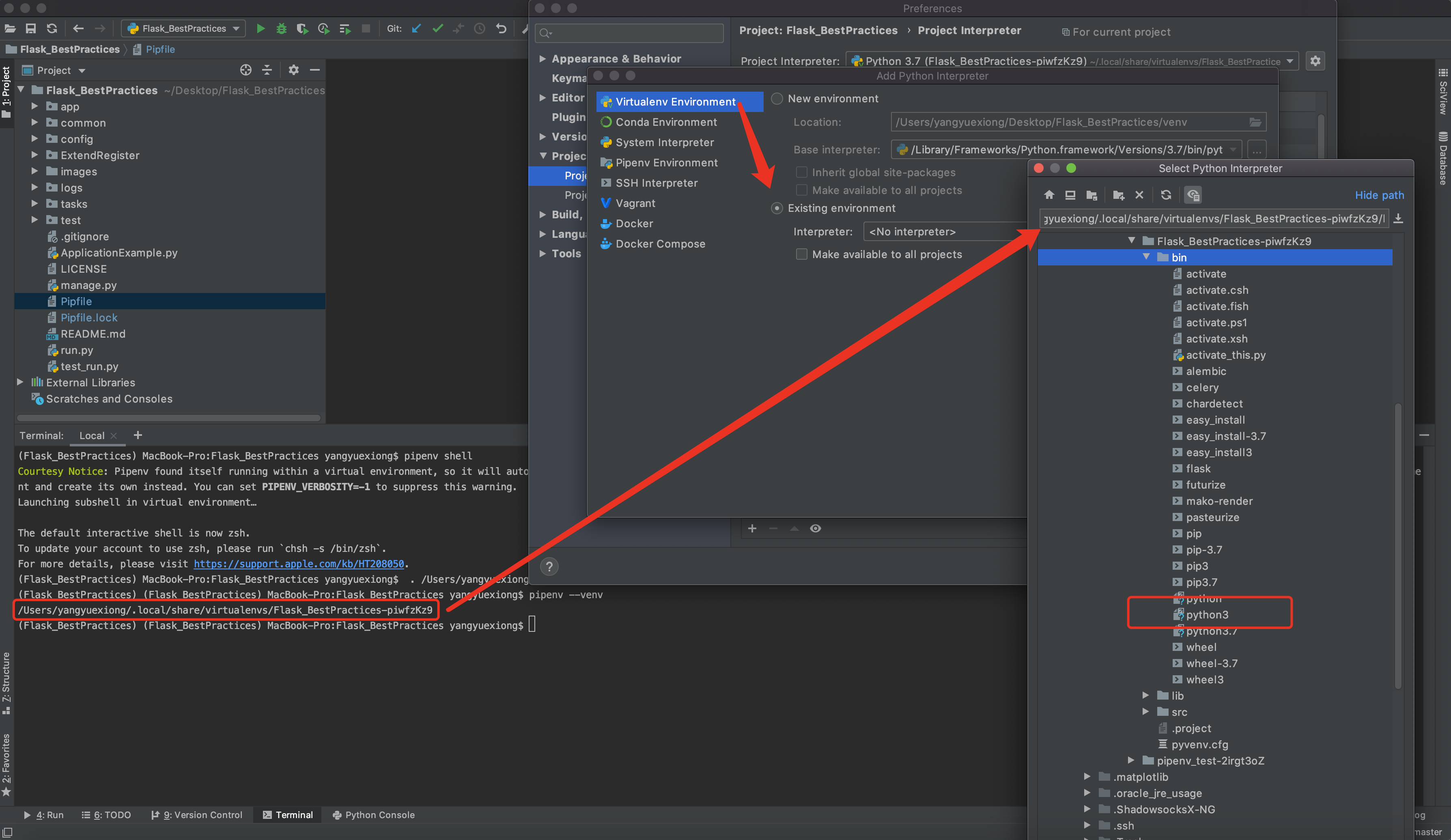
Task: Click the Hide path link
Action: tap(1378, 195)
